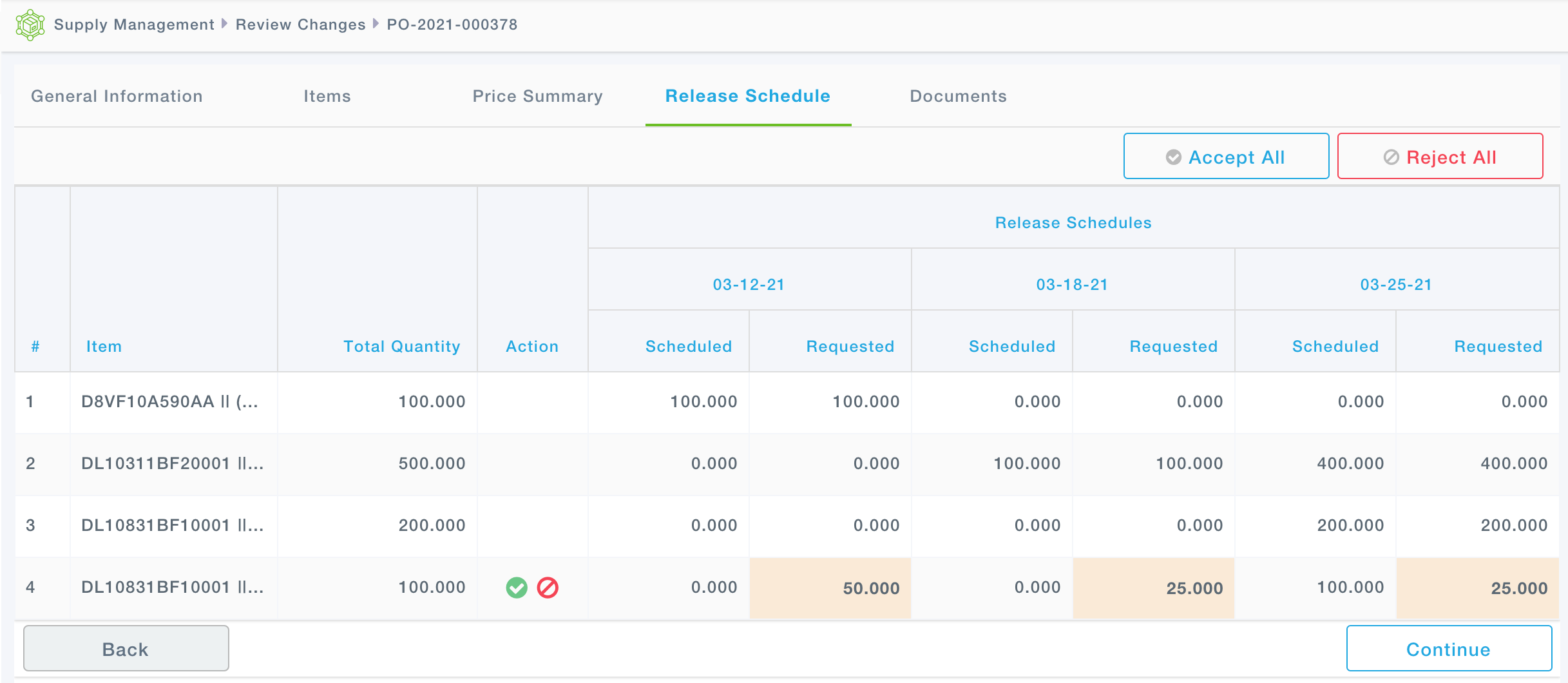Click the Back button

(126, 649)
